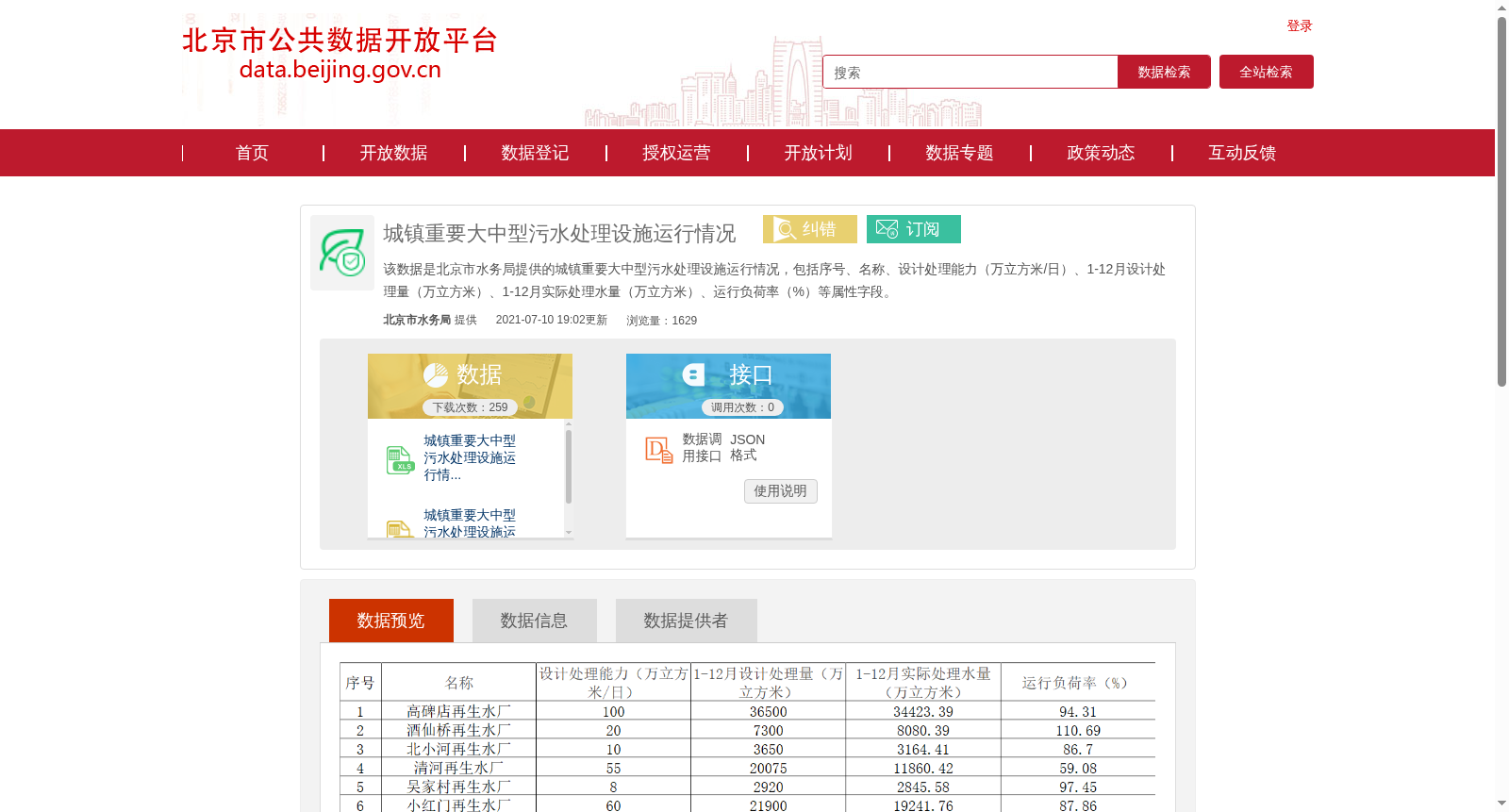Image resolution: width=1509 pixels, height=812 pixels.
Task: Click the download list scrollbar thumb
Action: coord(569,466)
